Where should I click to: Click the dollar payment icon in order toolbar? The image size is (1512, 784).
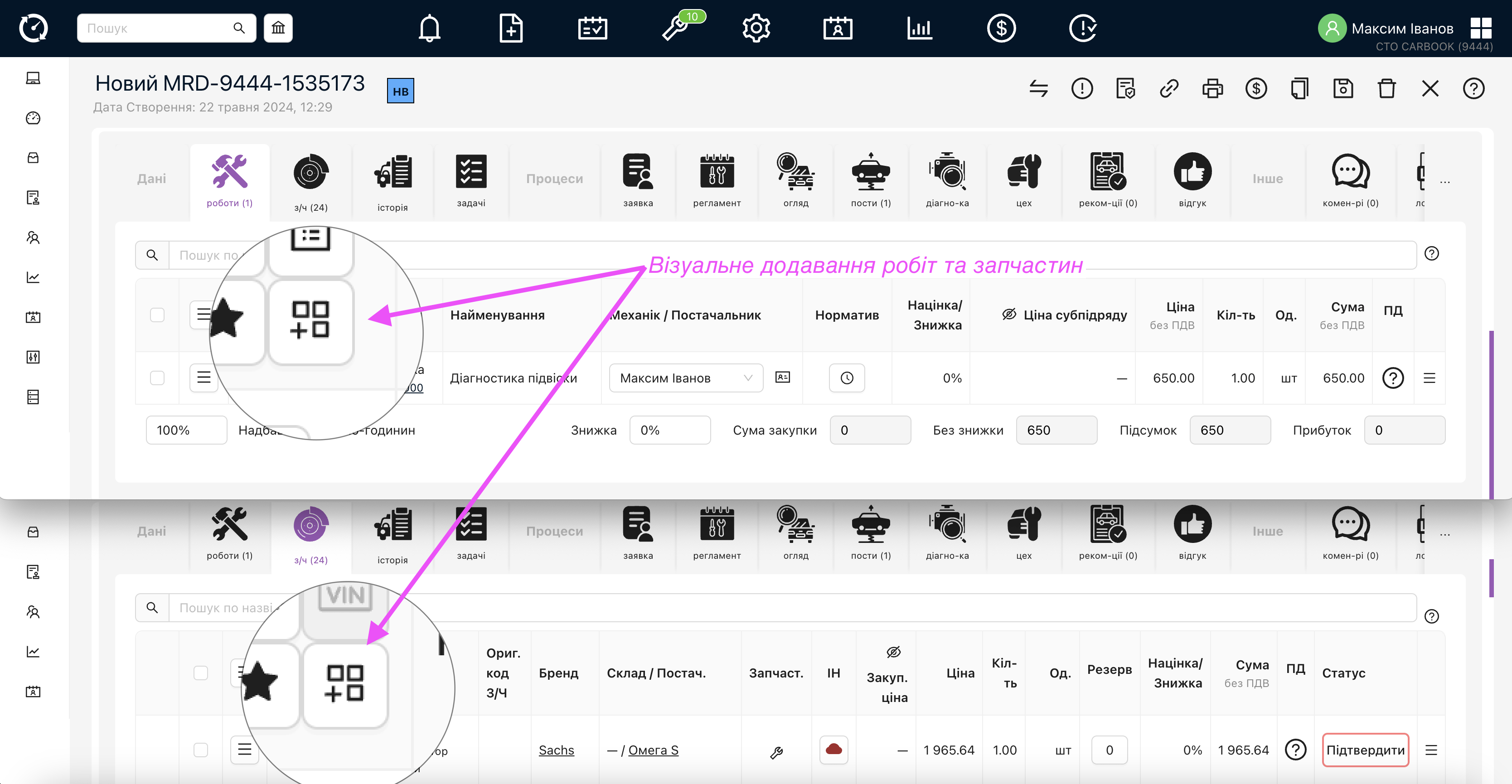coord(1255,89)
